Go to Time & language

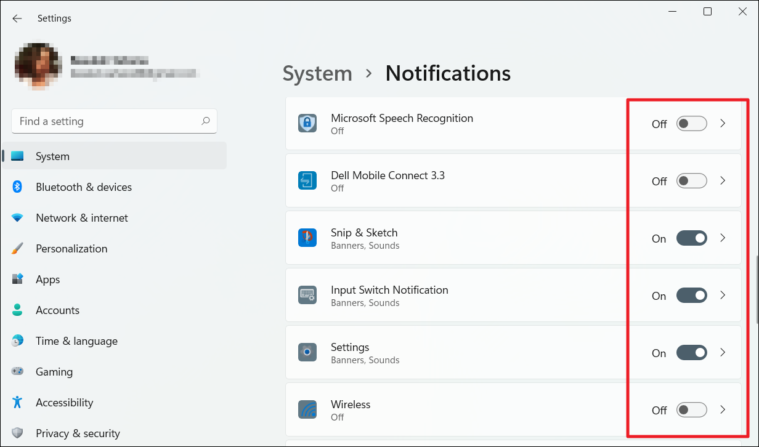click(114, 341)
